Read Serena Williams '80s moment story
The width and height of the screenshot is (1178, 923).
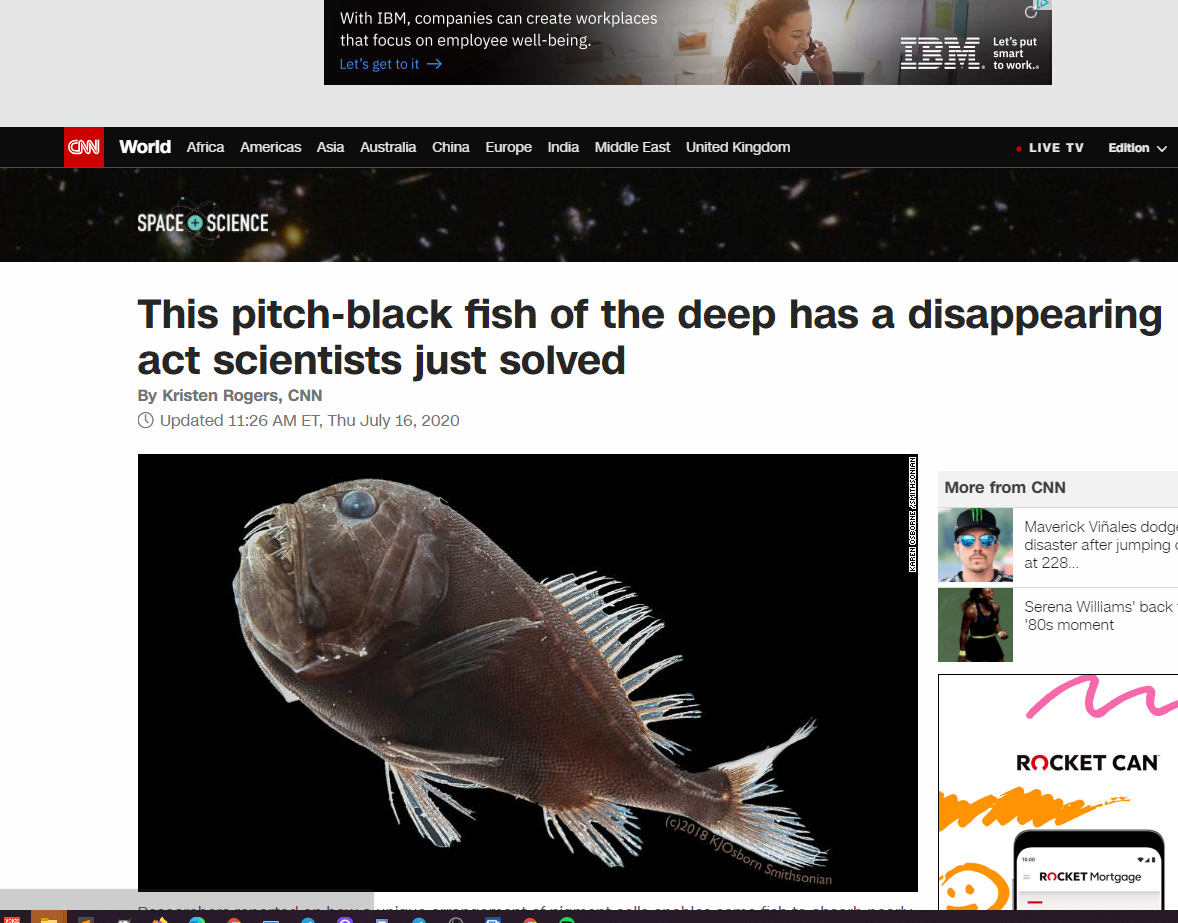(x=1100, y=616)
